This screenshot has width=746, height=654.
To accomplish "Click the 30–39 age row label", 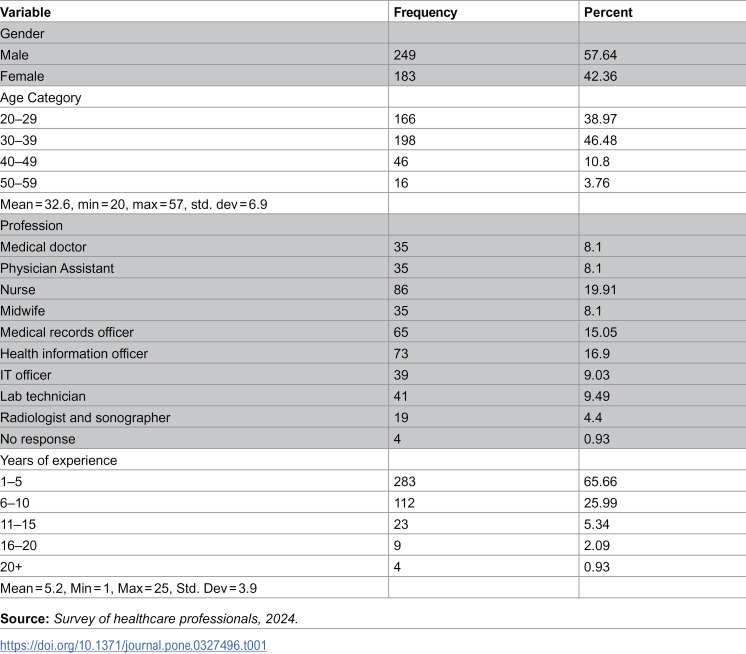I will tap(19, 140).
